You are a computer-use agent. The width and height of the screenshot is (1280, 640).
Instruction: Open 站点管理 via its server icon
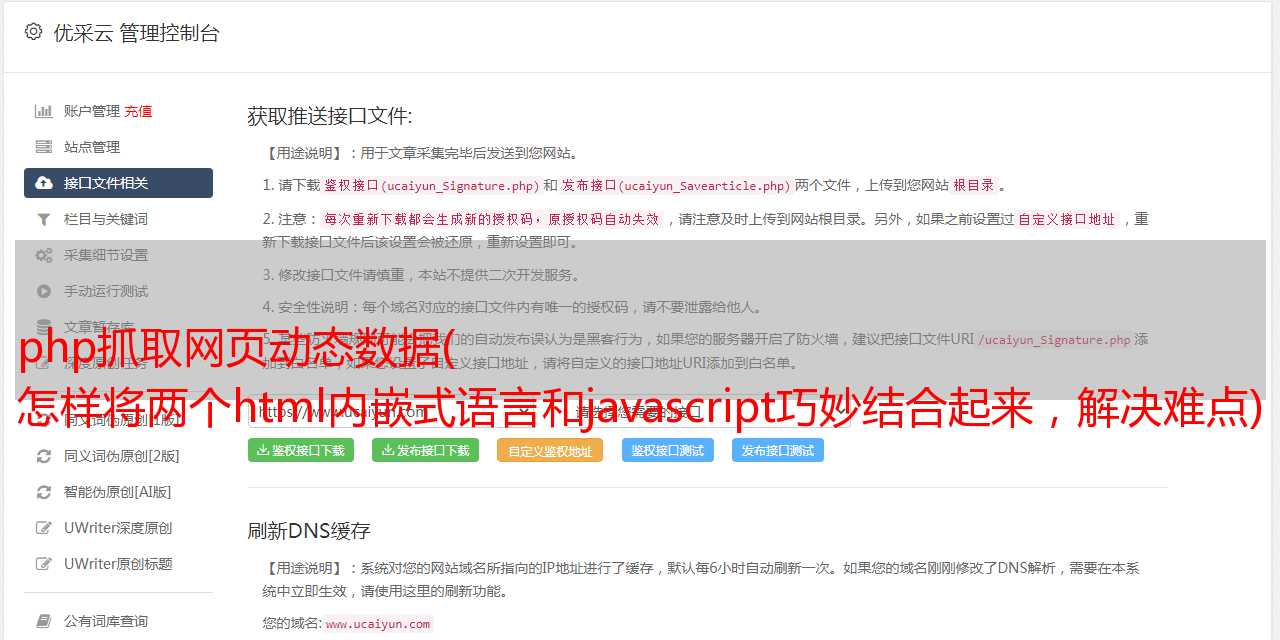pyautogui.click(x=44, y=147)
